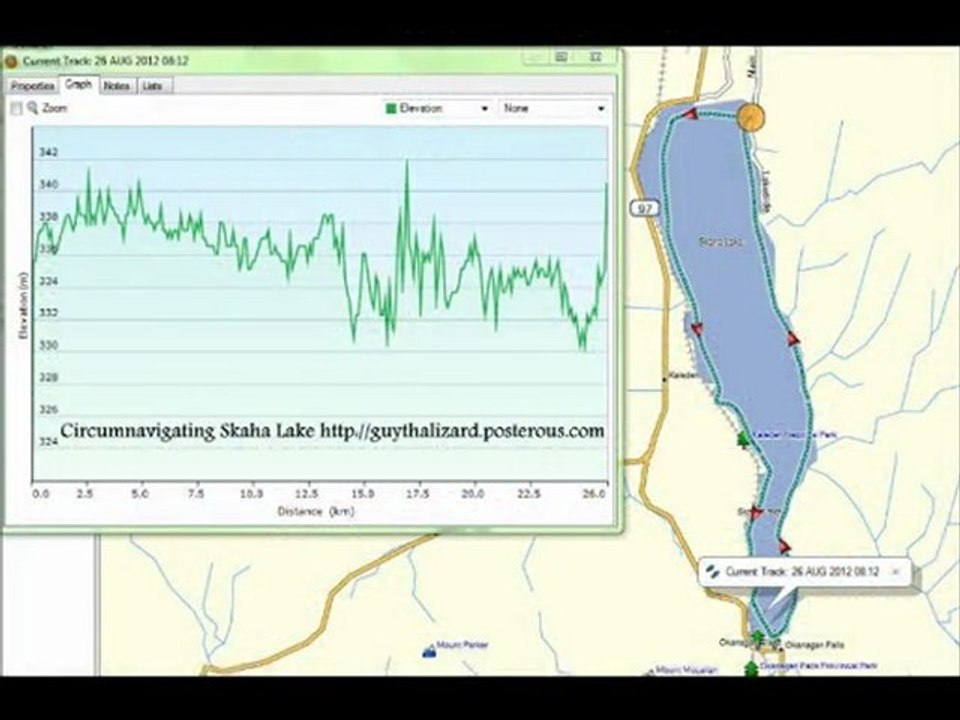Click the footprints icon in track tooltip
960x720 pixels.
click(x=712, y=571)
